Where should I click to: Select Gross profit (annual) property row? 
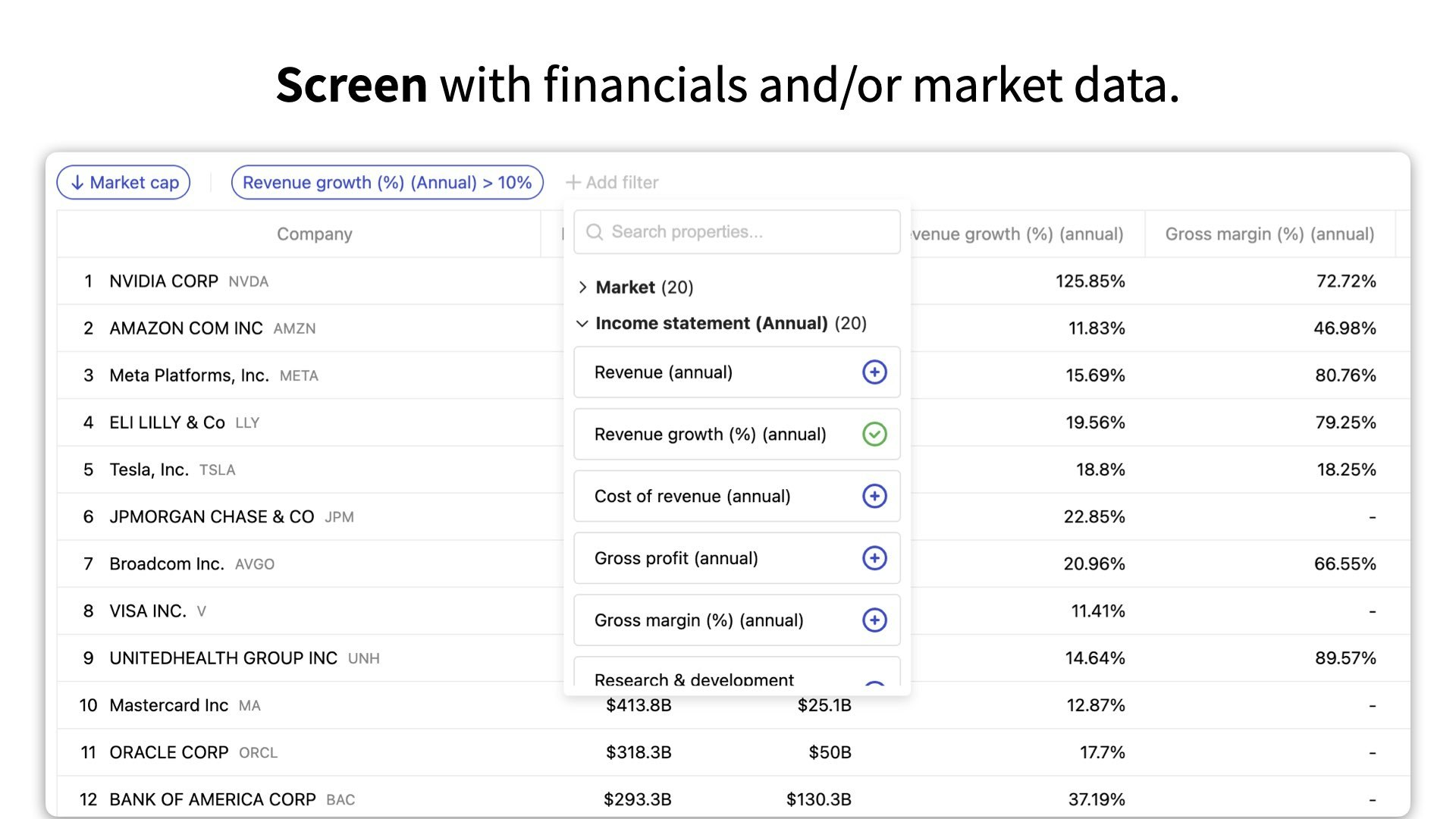coord(737,558)
